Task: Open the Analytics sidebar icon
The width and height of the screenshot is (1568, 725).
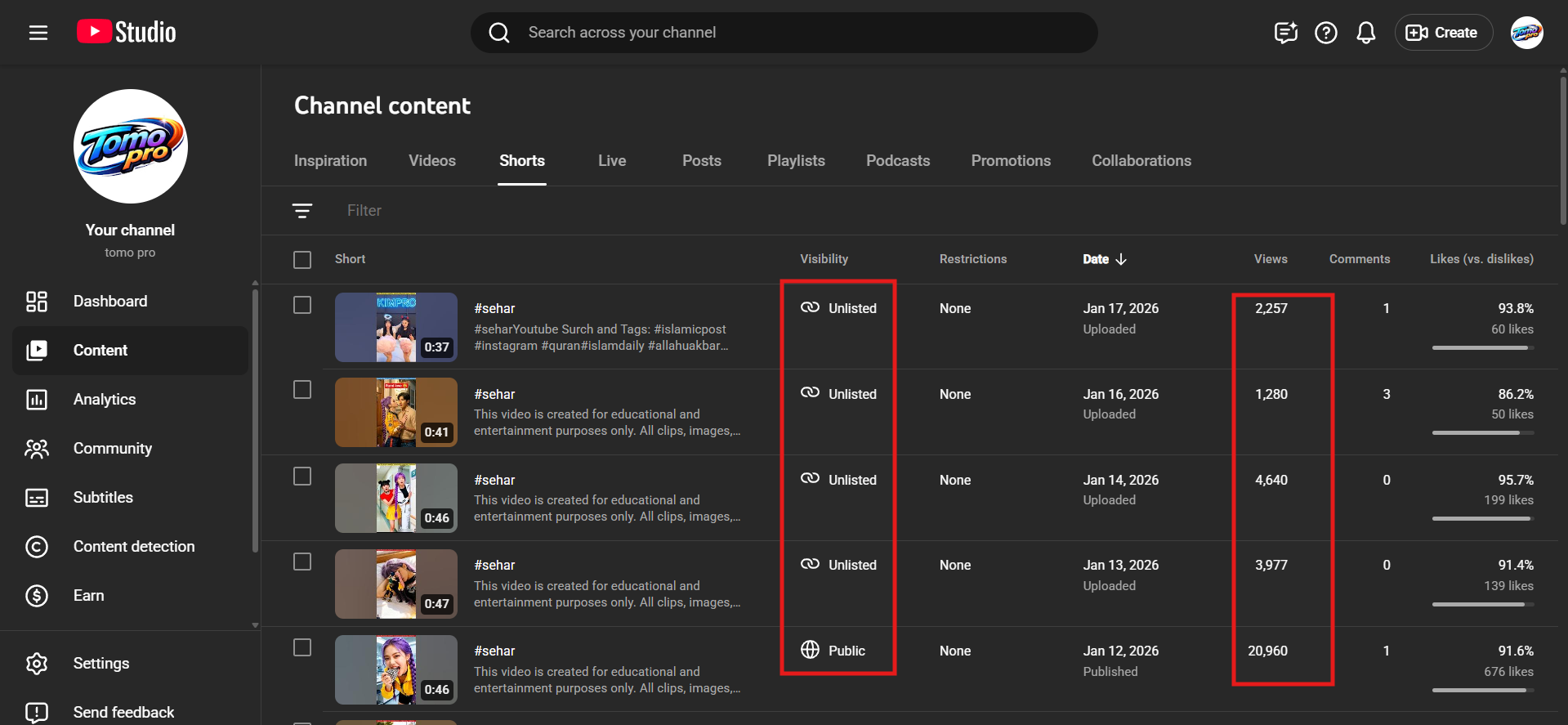Action: coord(37,400)
